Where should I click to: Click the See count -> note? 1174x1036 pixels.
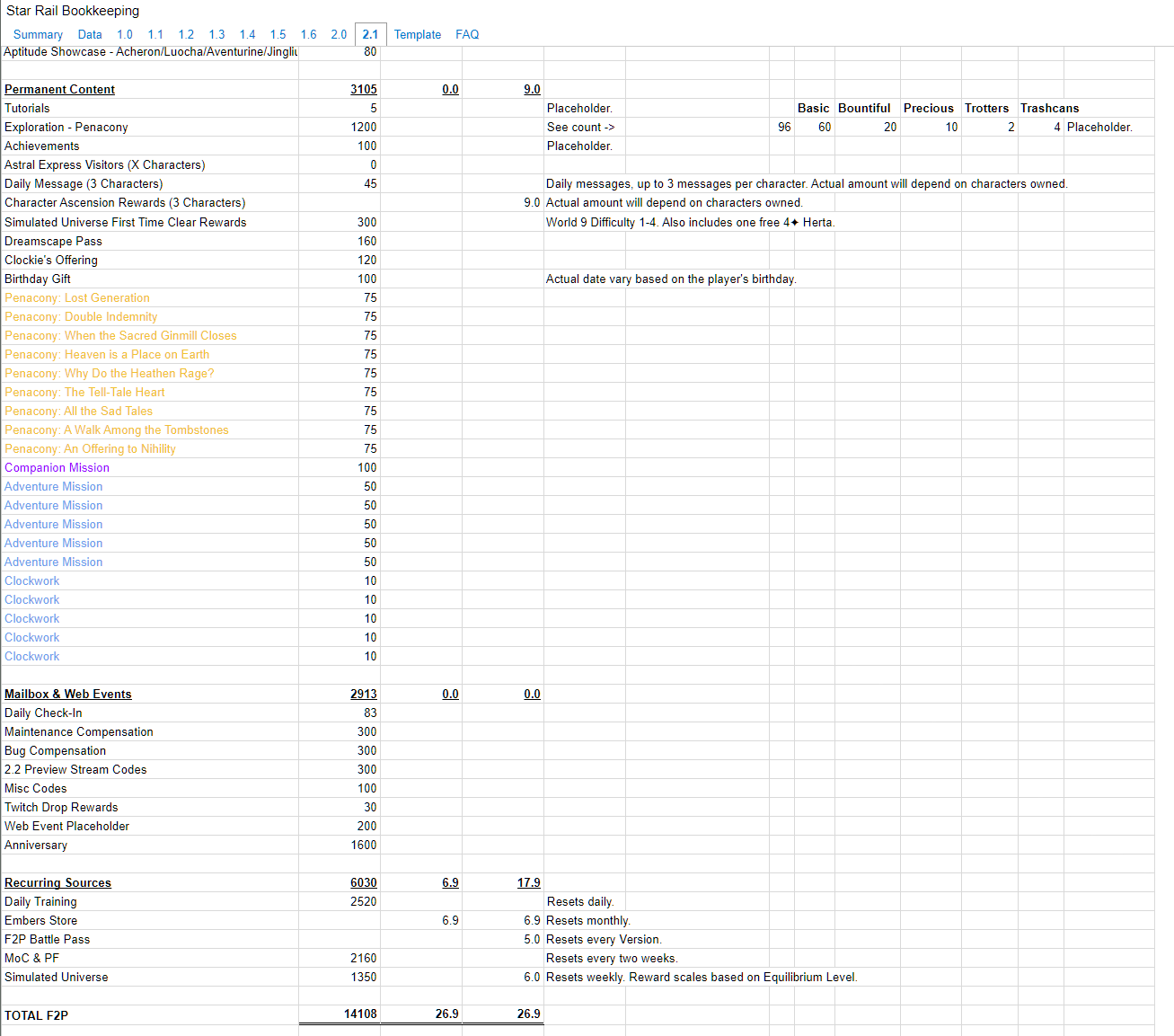pyautogui.click(x=580, y=127)
